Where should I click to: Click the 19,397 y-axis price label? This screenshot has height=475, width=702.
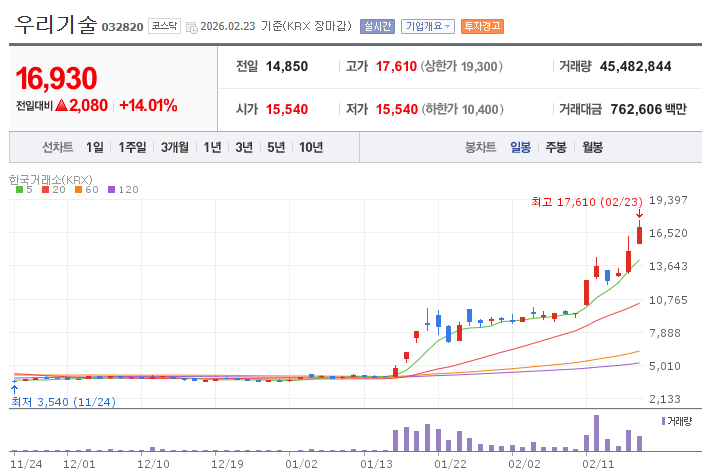[x=668, y=200]
